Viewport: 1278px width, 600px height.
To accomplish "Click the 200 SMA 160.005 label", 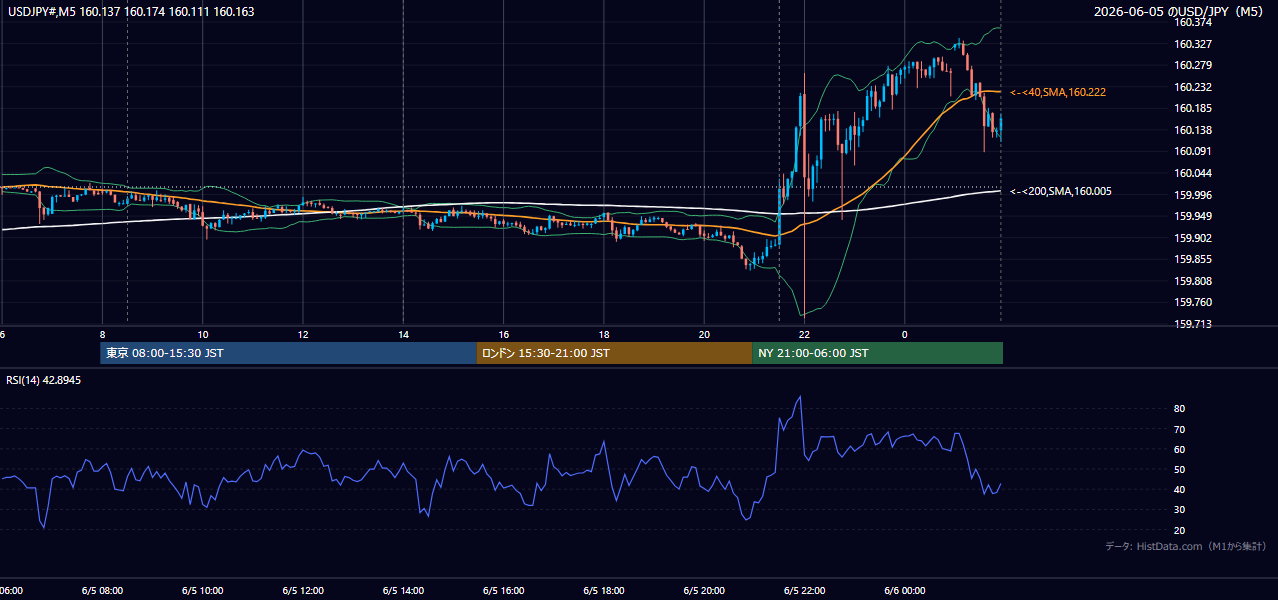I will (x=1061, y=191).
